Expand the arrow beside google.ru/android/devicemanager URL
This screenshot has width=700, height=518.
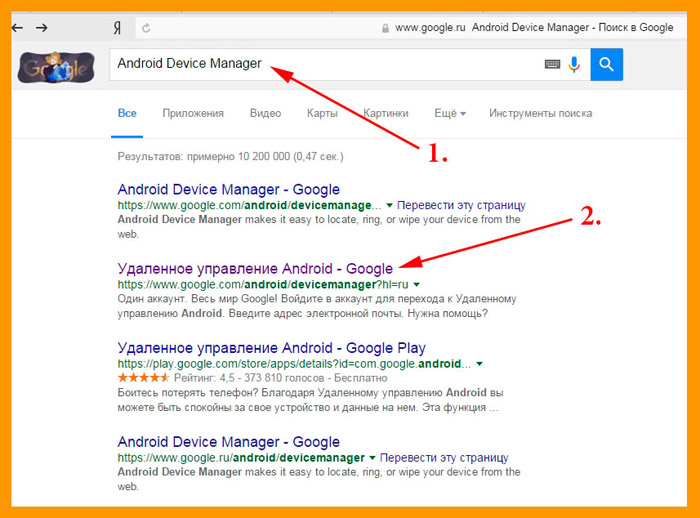point(372,458)
